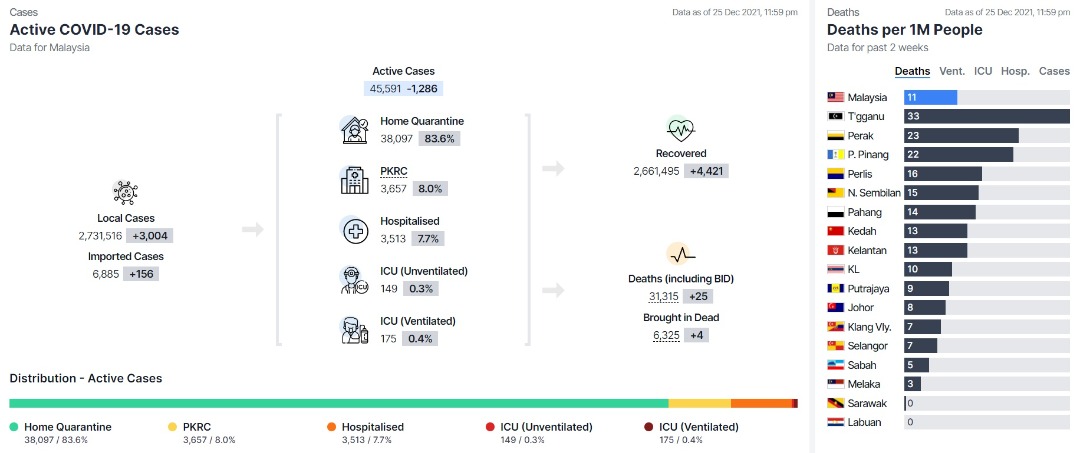
Task: Switch to the Hosp. tab
Action: 1015,71
